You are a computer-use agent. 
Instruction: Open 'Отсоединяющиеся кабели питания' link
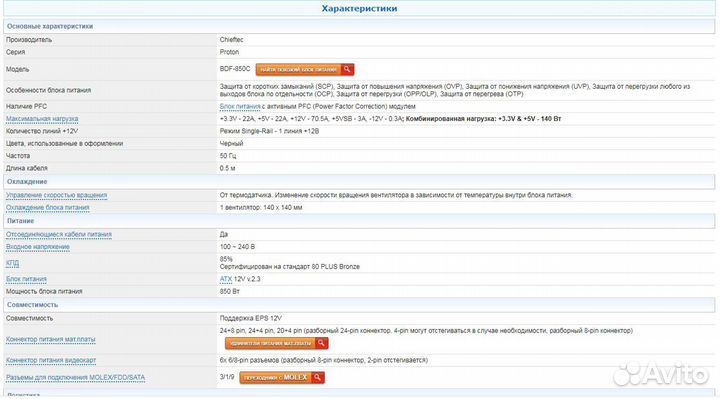click(59, 235)
